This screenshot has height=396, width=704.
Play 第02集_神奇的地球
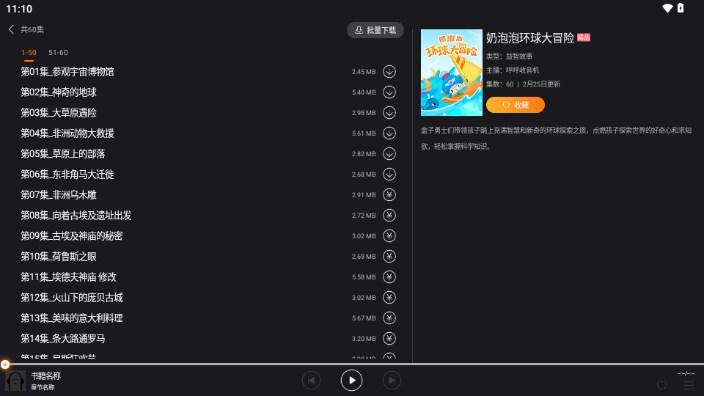coord(58,92)
